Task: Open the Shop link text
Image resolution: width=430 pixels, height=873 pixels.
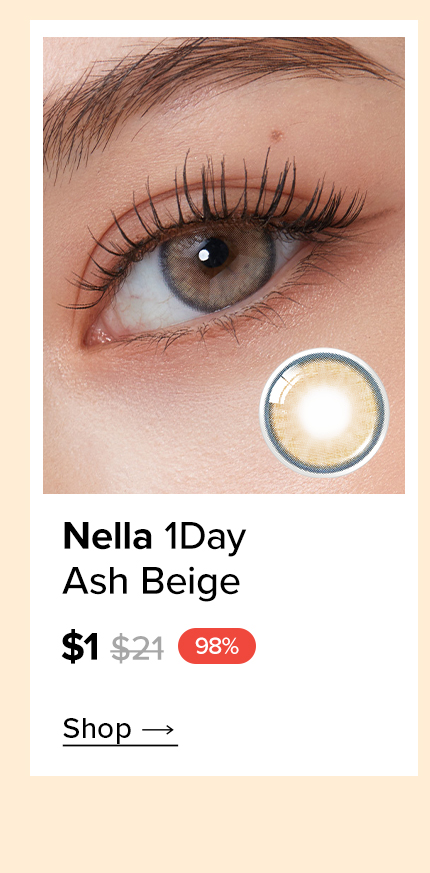Action: click(97, 728)
